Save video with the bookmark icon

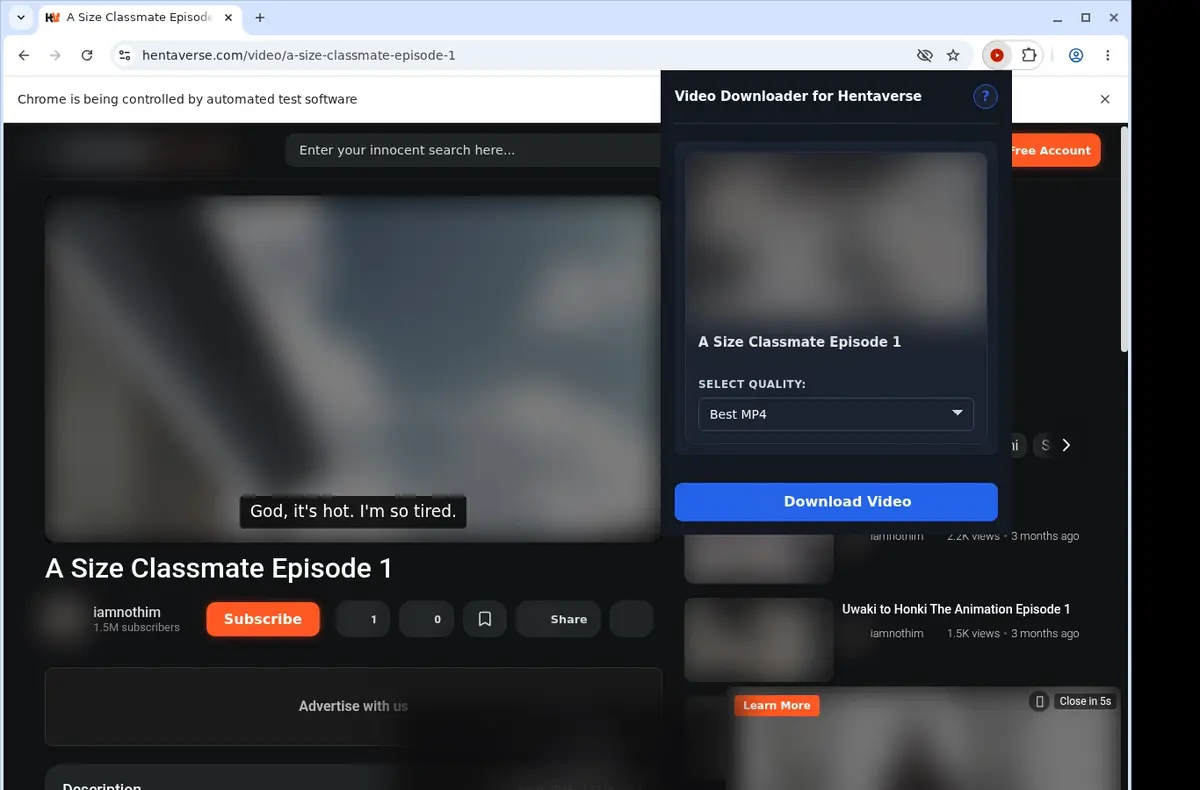pos(485,619)
